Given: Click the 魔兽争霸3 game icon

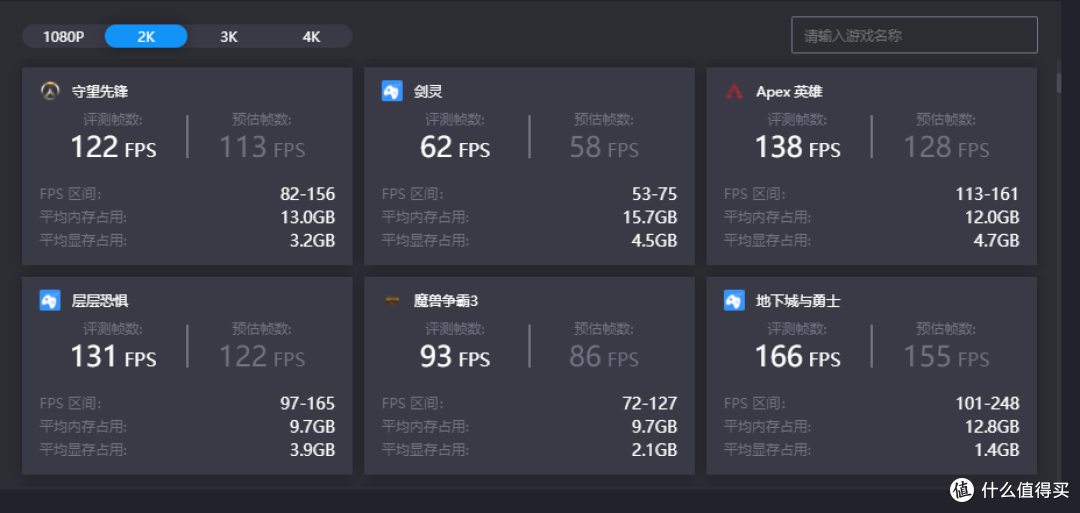Looking at the screenshot, I should (x=392, y=300).
